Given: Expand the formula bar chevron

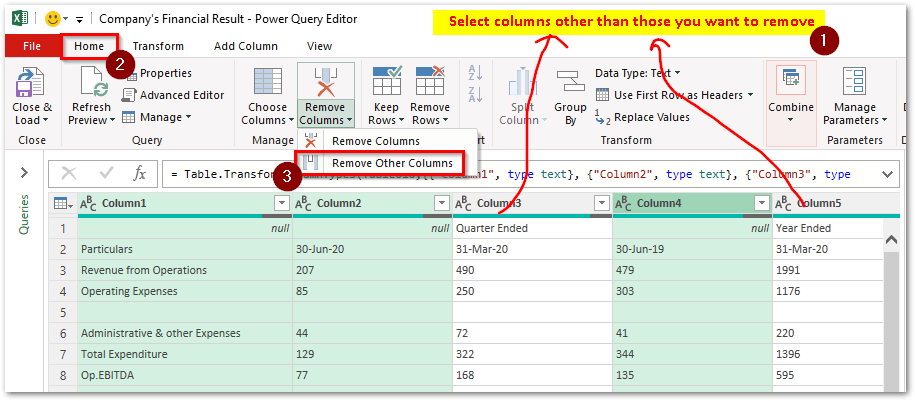Looking at the screenshot, I should pos(887,174).
